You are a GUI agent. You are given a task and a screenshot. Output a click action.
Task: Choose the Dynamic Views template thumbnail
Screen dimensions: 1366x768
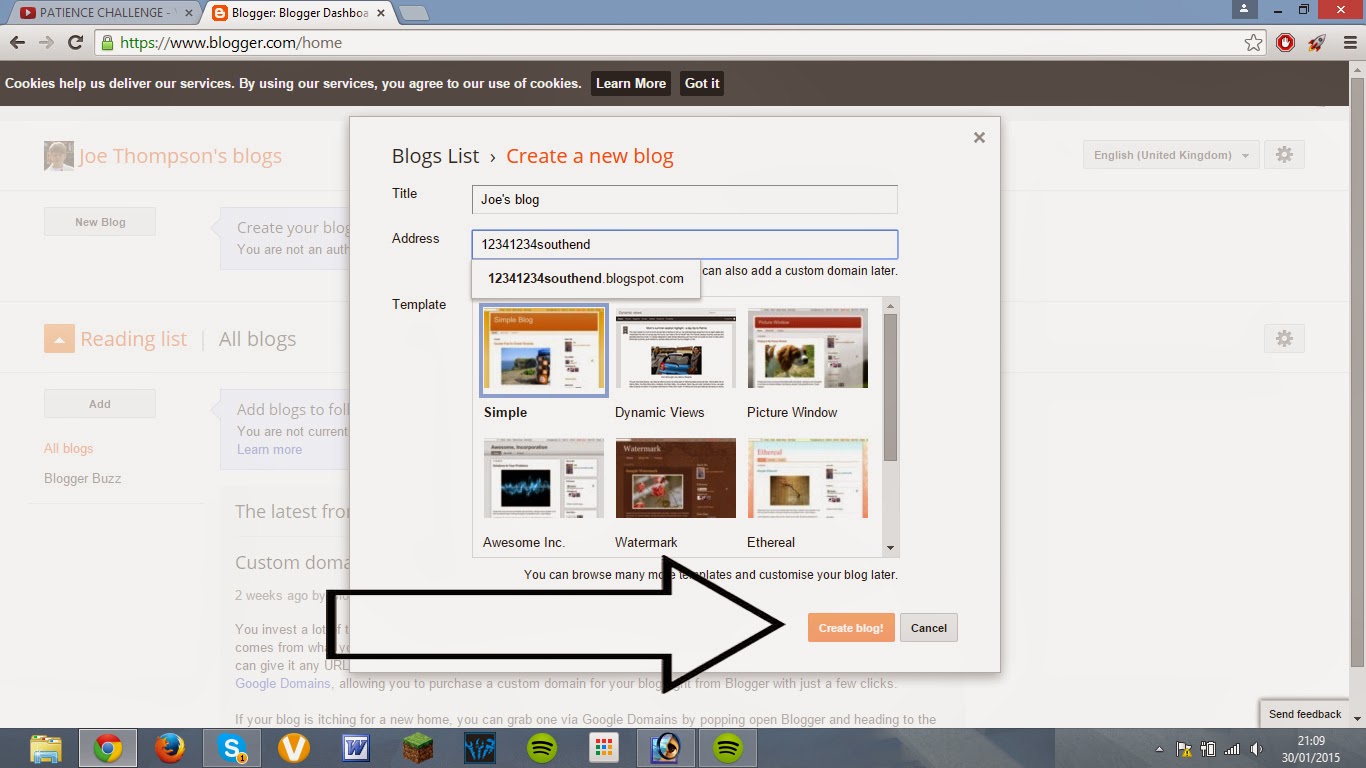[x=675, y=347]
